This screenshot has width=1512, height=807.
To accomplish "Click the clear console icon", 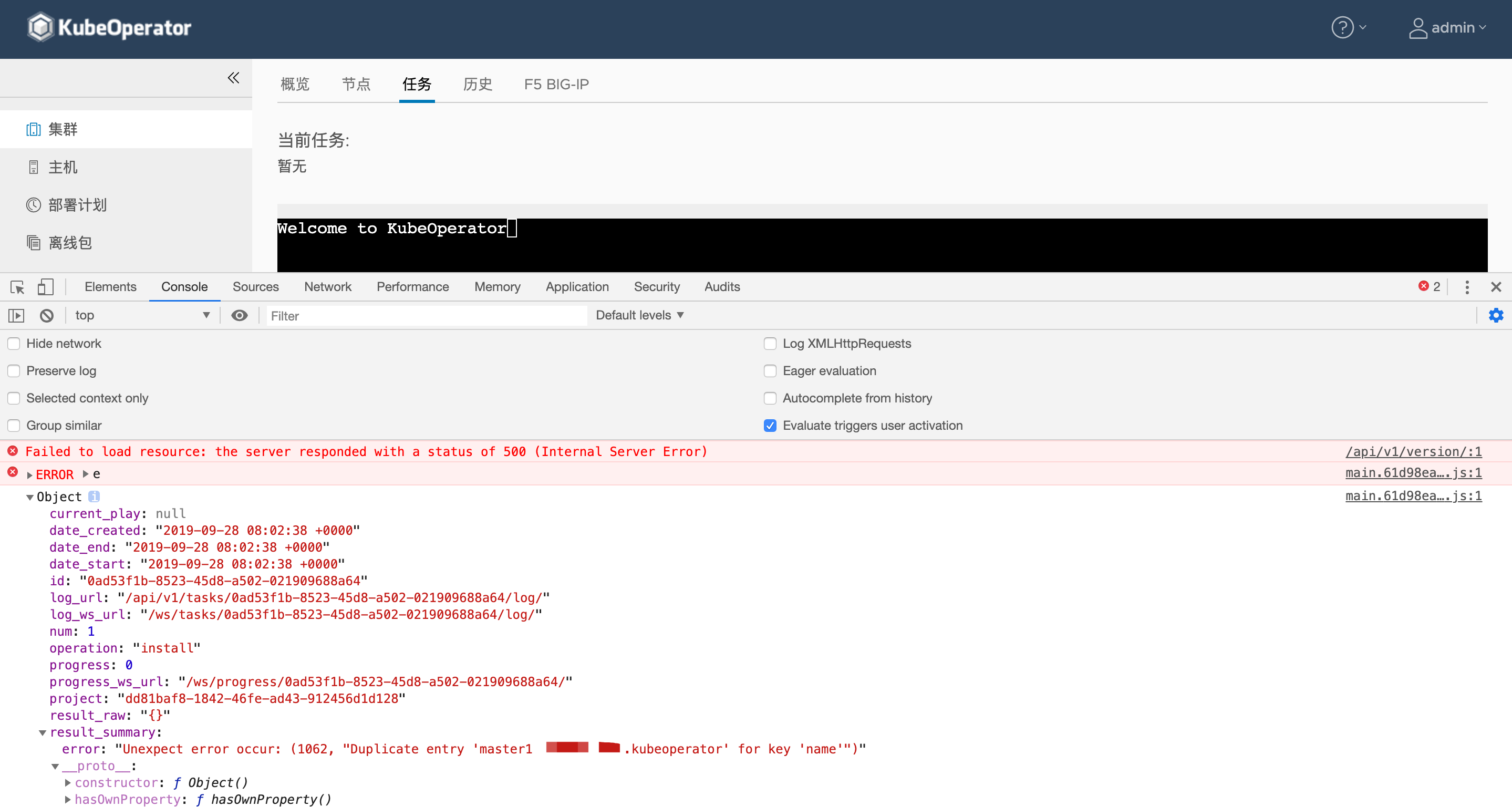I will point(46,316).
